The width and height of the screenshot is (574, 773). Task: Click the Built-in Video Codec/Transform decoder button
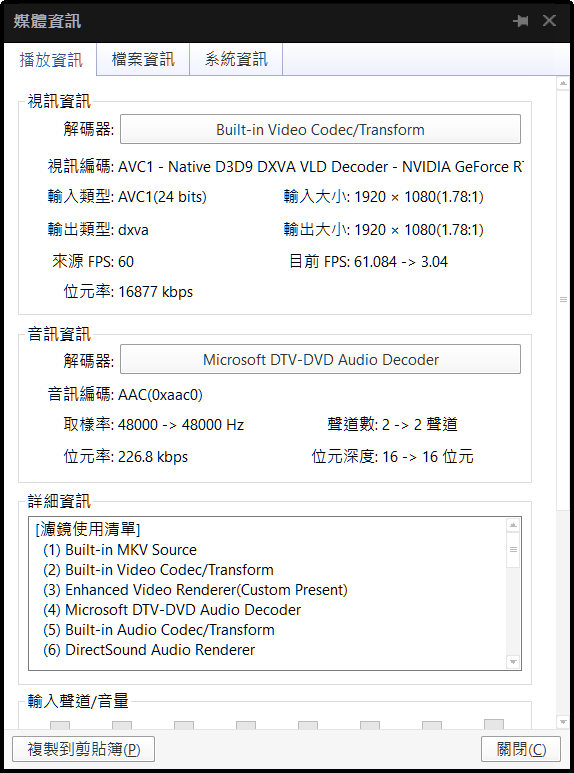(x=320, y=129)
